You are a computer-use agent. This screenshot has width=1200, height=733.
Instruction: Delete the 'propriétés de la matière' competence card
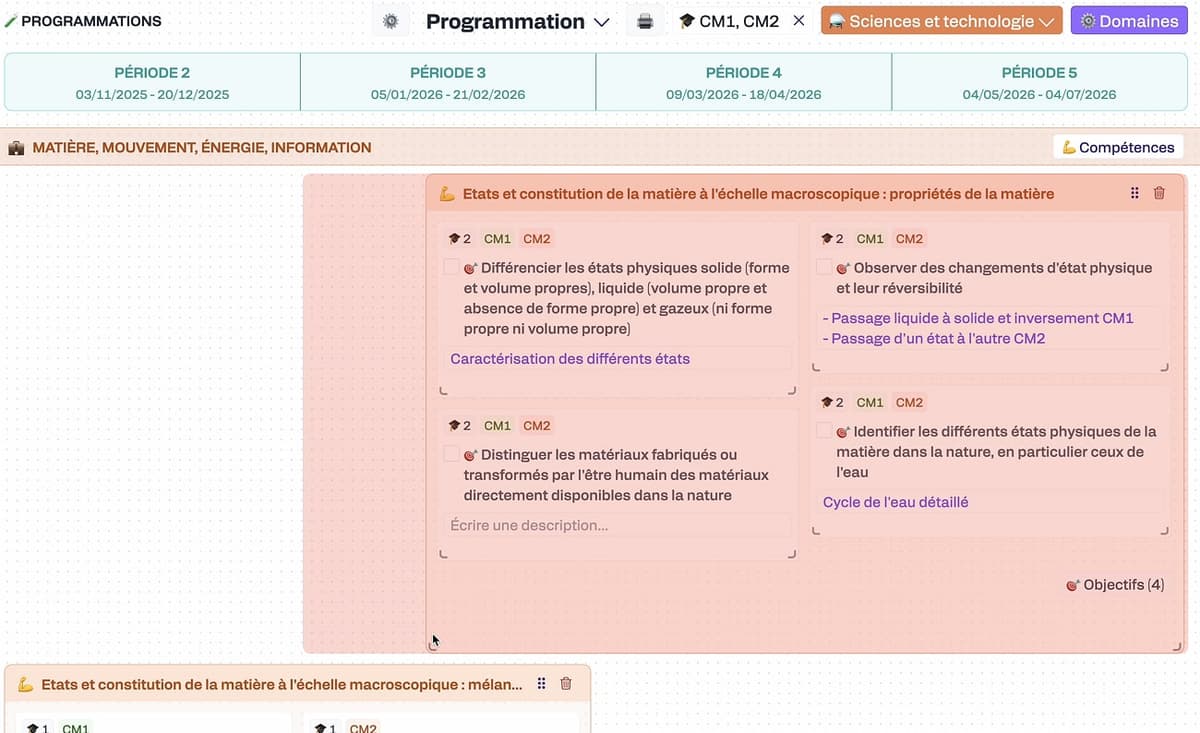point(1159,193)
